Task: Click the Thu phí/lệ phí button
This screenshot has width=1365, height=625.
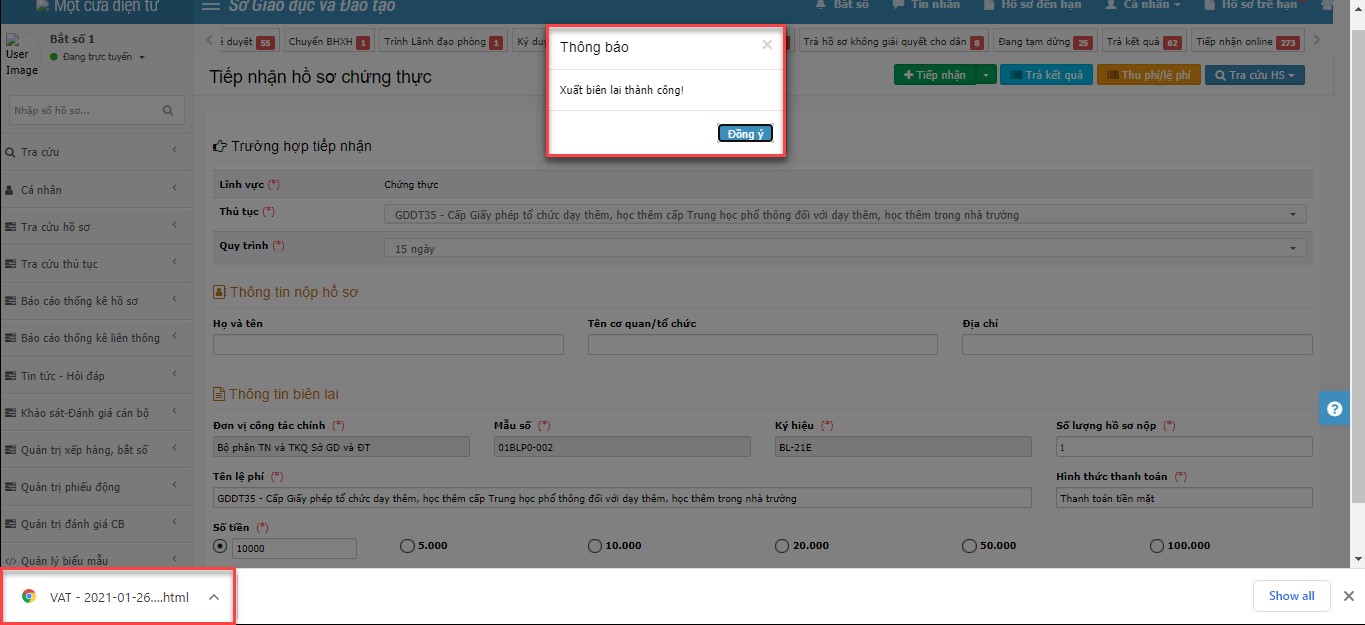Action: coord(1148,75)
